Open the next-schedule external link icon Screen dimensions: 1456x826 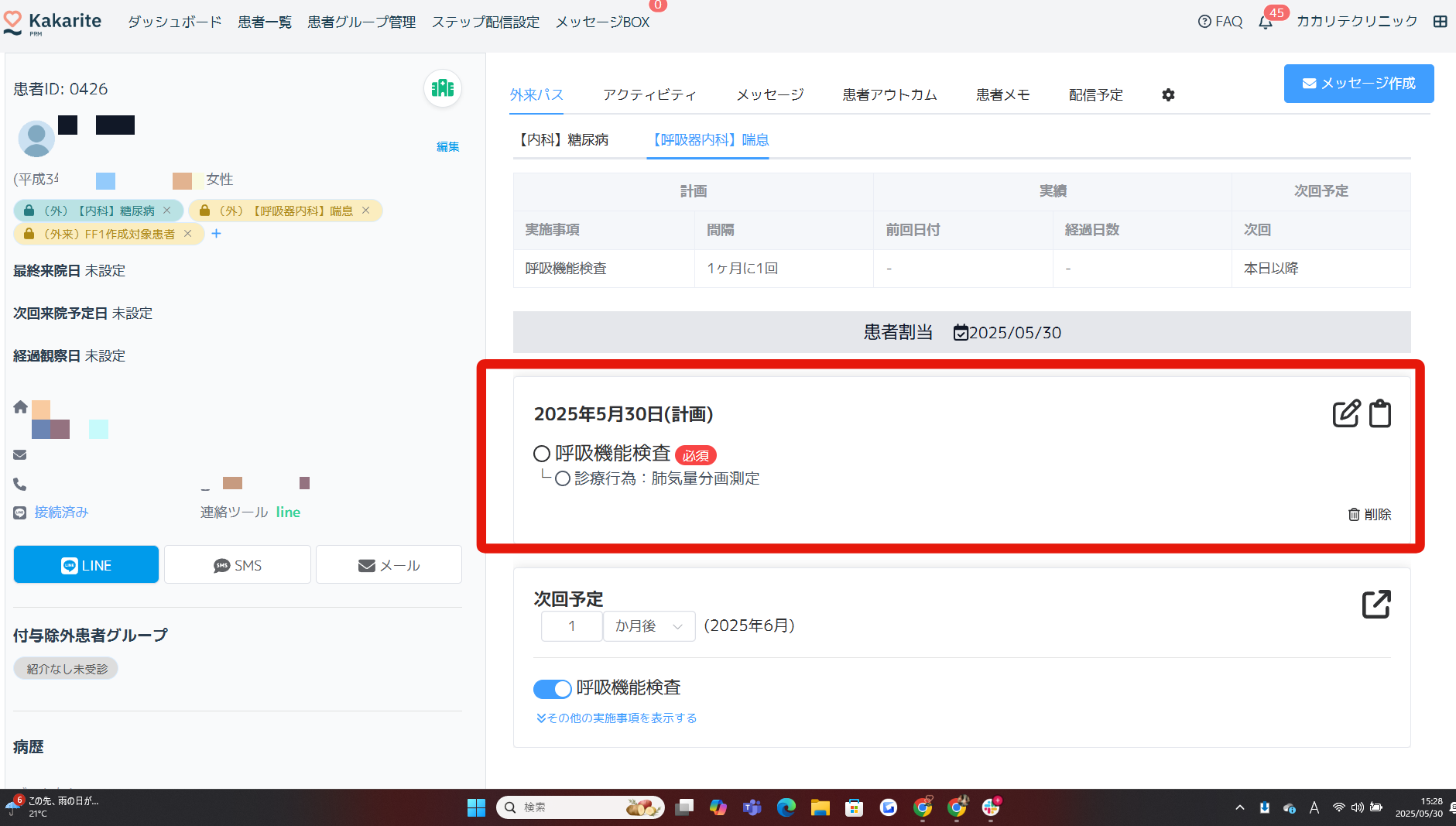(x=1376, y=604)
